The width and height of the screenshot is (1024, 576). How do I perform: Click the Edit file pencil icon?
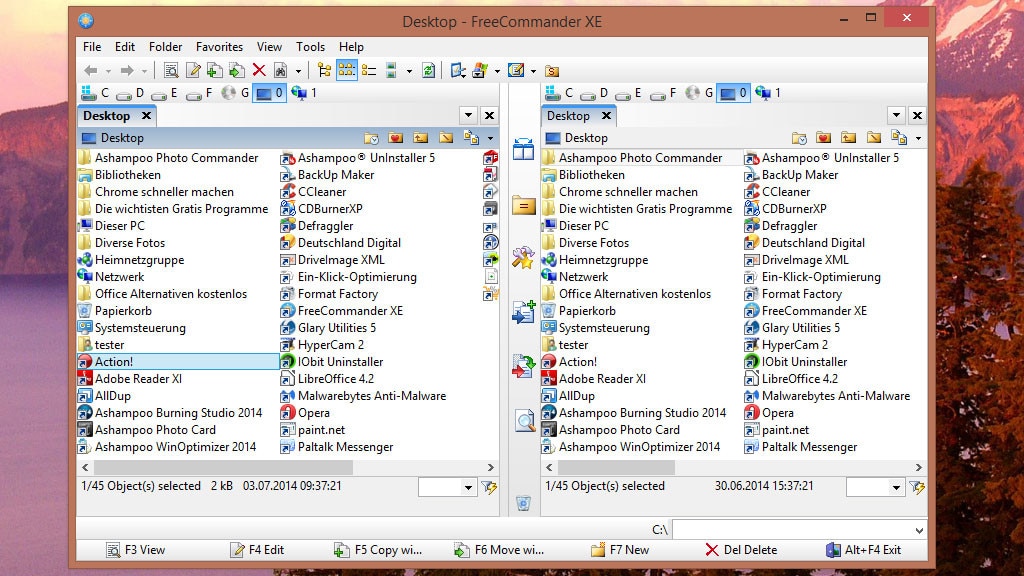[x=193, y=71]
